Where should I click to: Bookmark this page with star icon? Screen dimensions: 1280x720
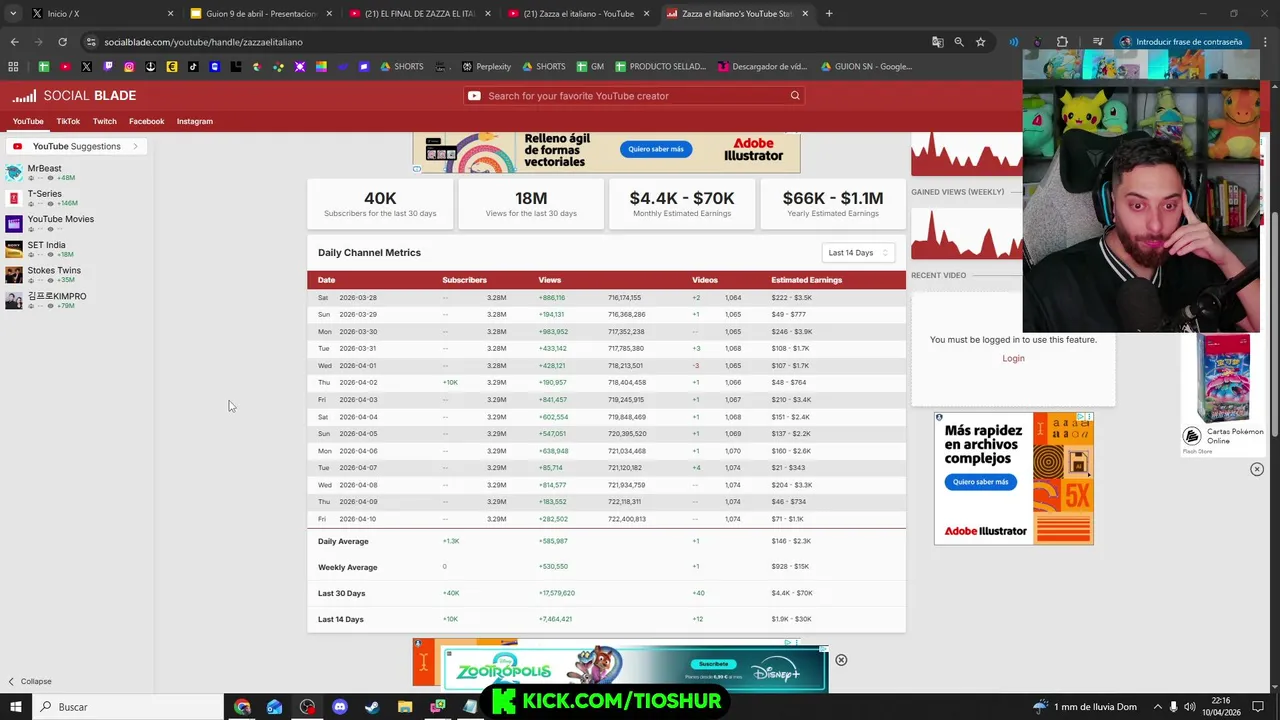pyautogui.click(x=981, y=42)
